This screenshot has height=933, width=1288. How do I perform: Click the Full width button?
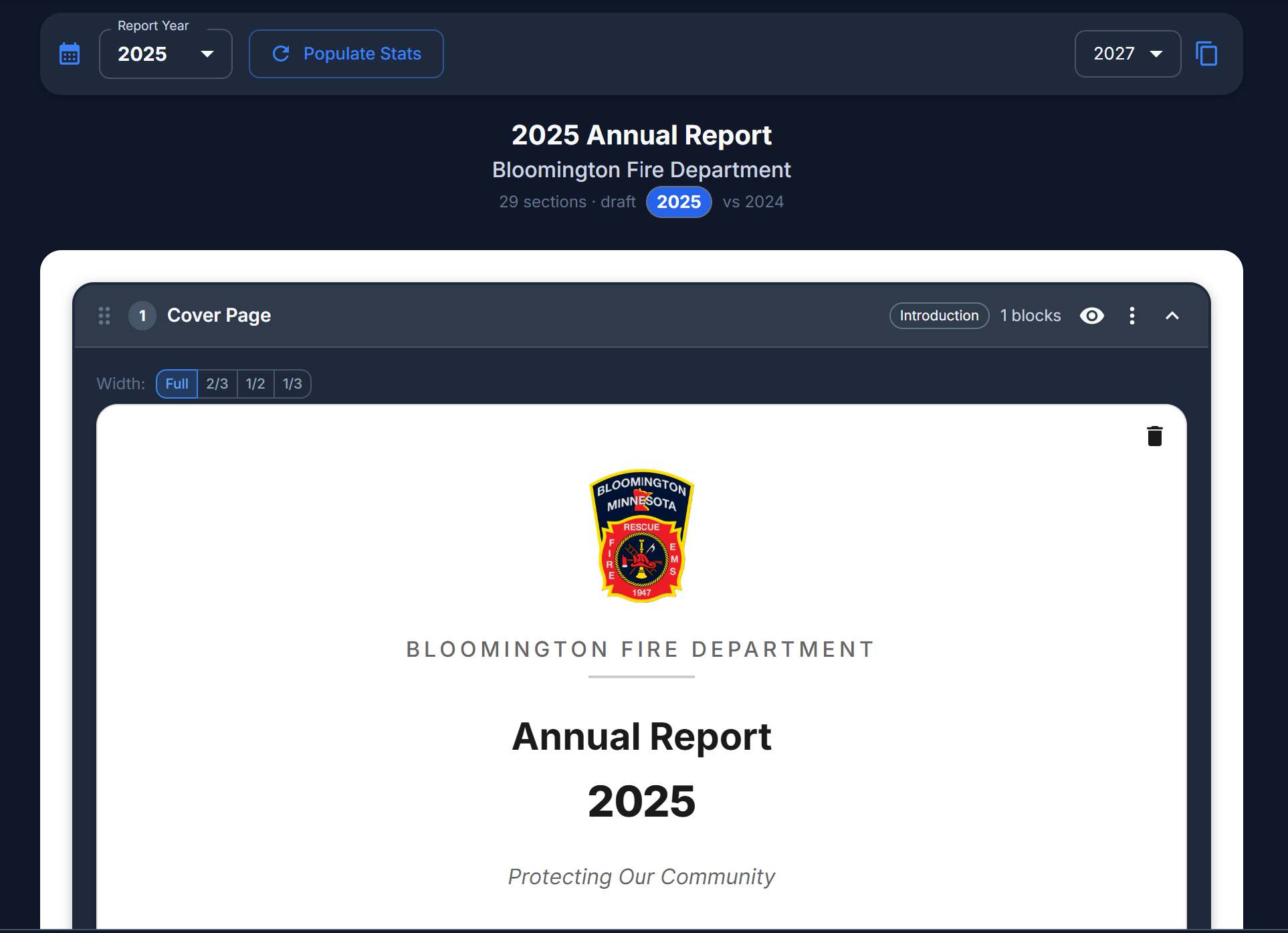176,383
